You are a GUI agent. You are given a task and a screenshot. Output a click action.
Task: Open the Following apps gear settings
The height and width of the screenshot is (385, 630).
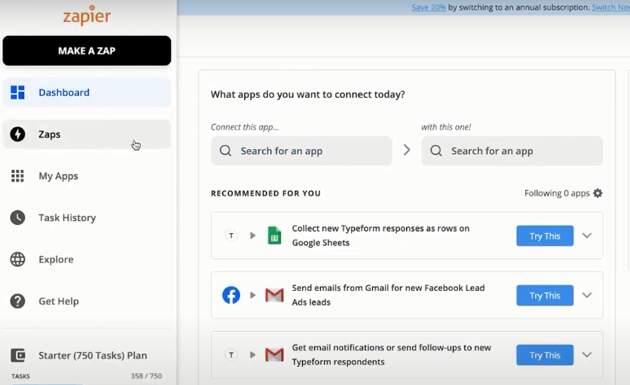[598, 193]
